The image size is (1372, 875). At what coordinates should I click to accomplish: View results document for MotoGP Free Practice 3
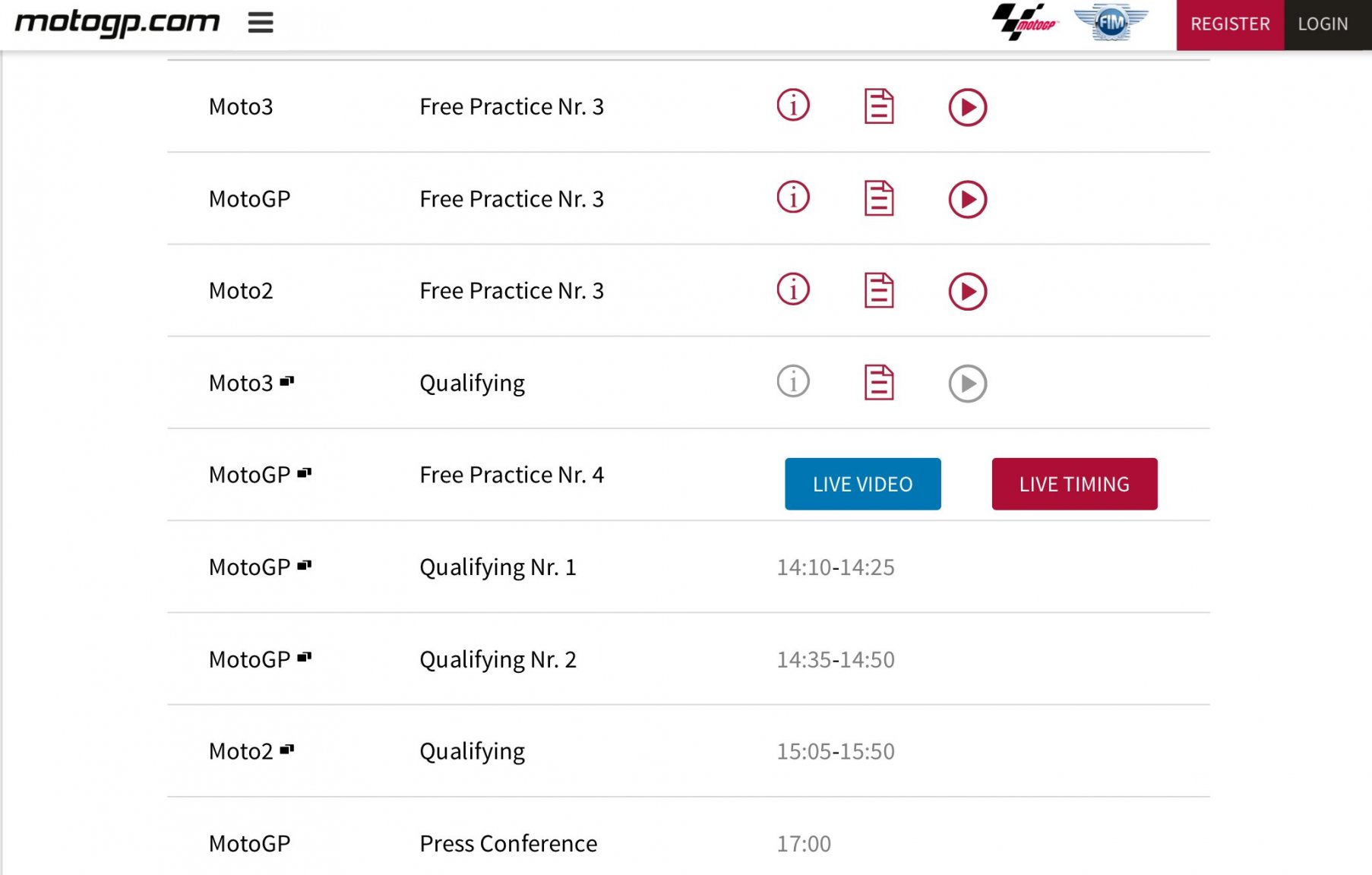[x=879, y=198]
